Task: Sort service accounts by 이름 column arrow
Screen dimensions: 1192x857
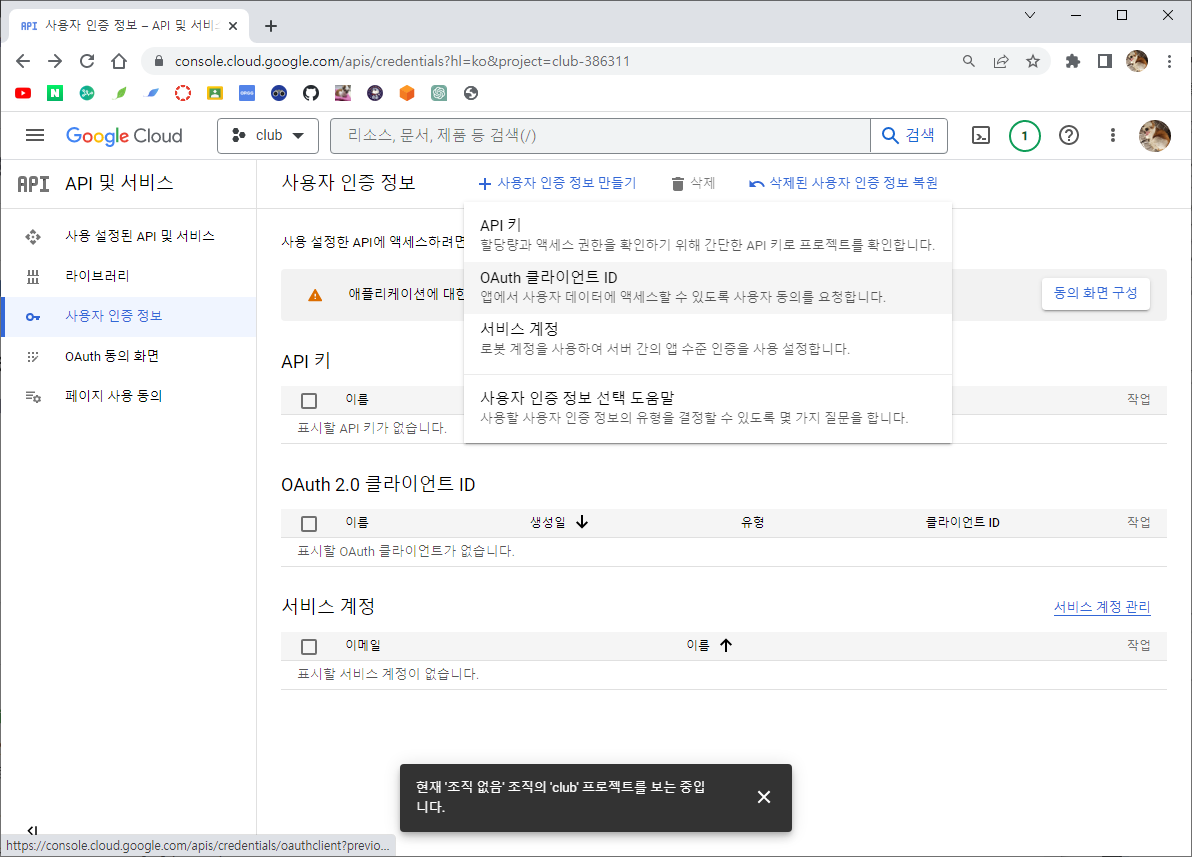Action: tap(726, 645)
